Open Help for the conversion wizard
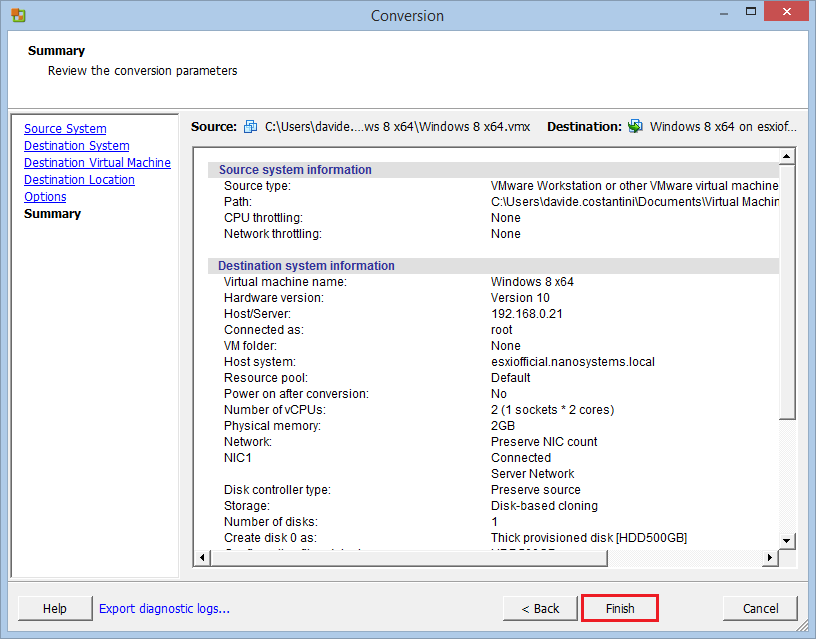The height and width of the screenshot is (639, 816). coord(55,608)
